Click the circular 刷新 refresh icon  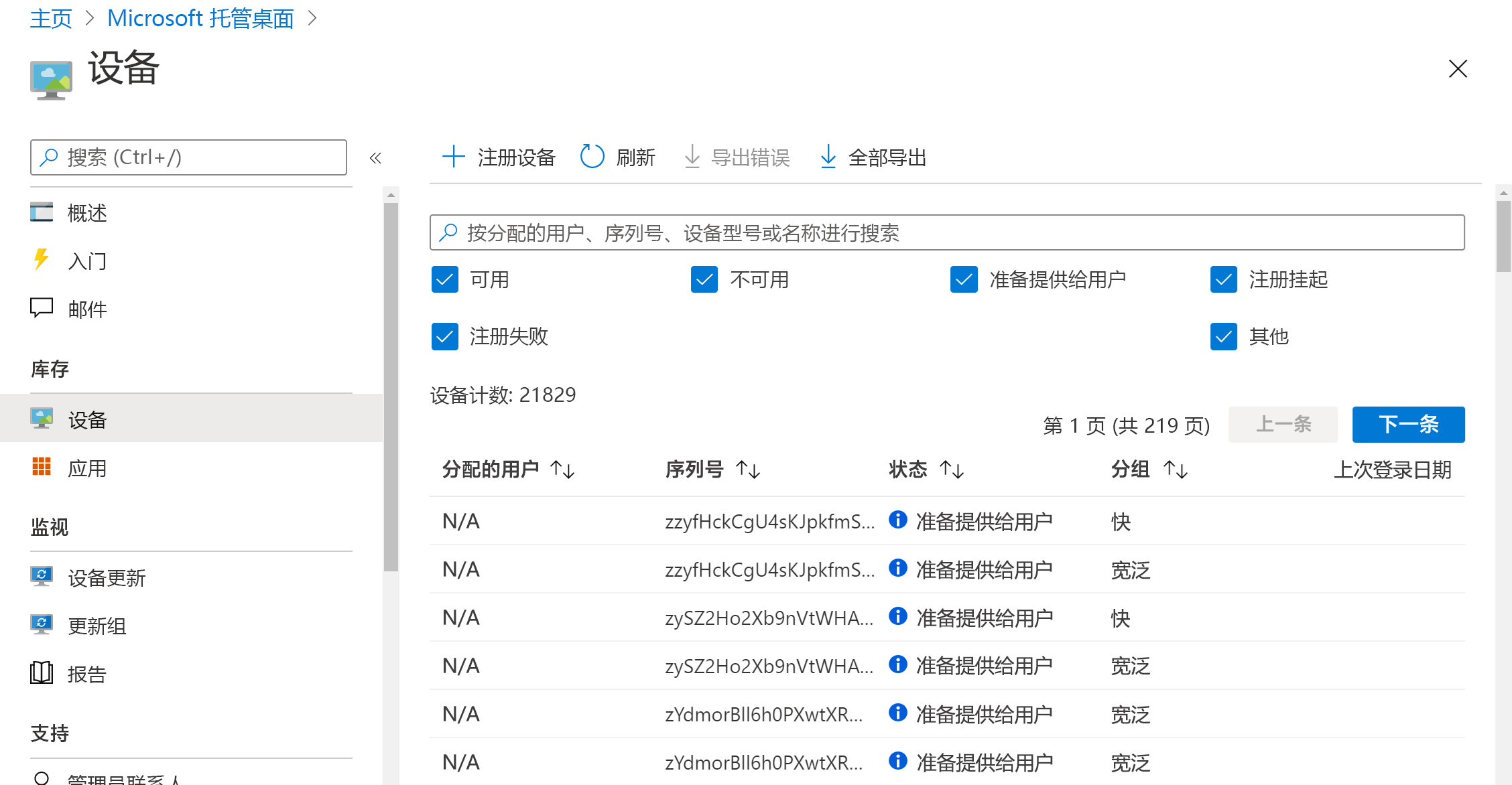[x=592, y=157]
